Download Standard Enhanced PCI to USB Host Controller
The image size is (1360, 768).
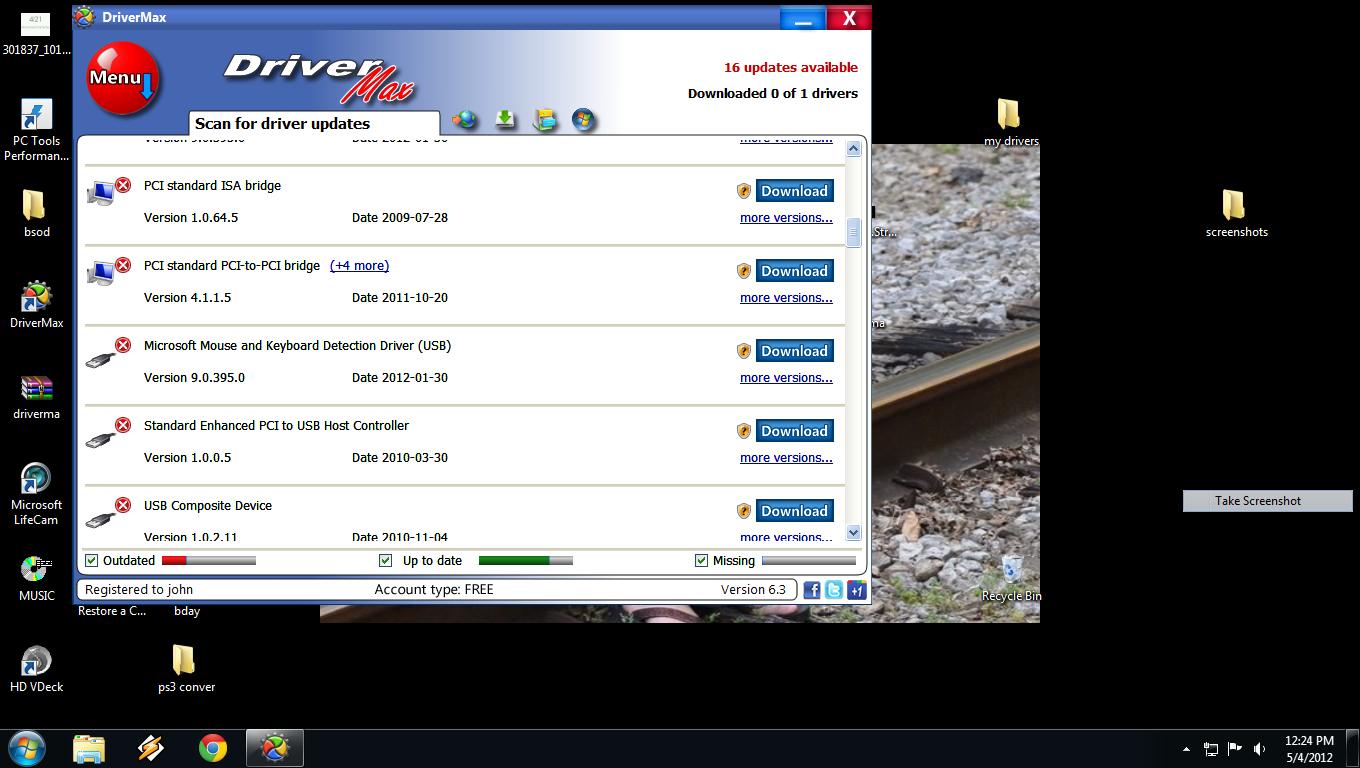coord(794,431)
